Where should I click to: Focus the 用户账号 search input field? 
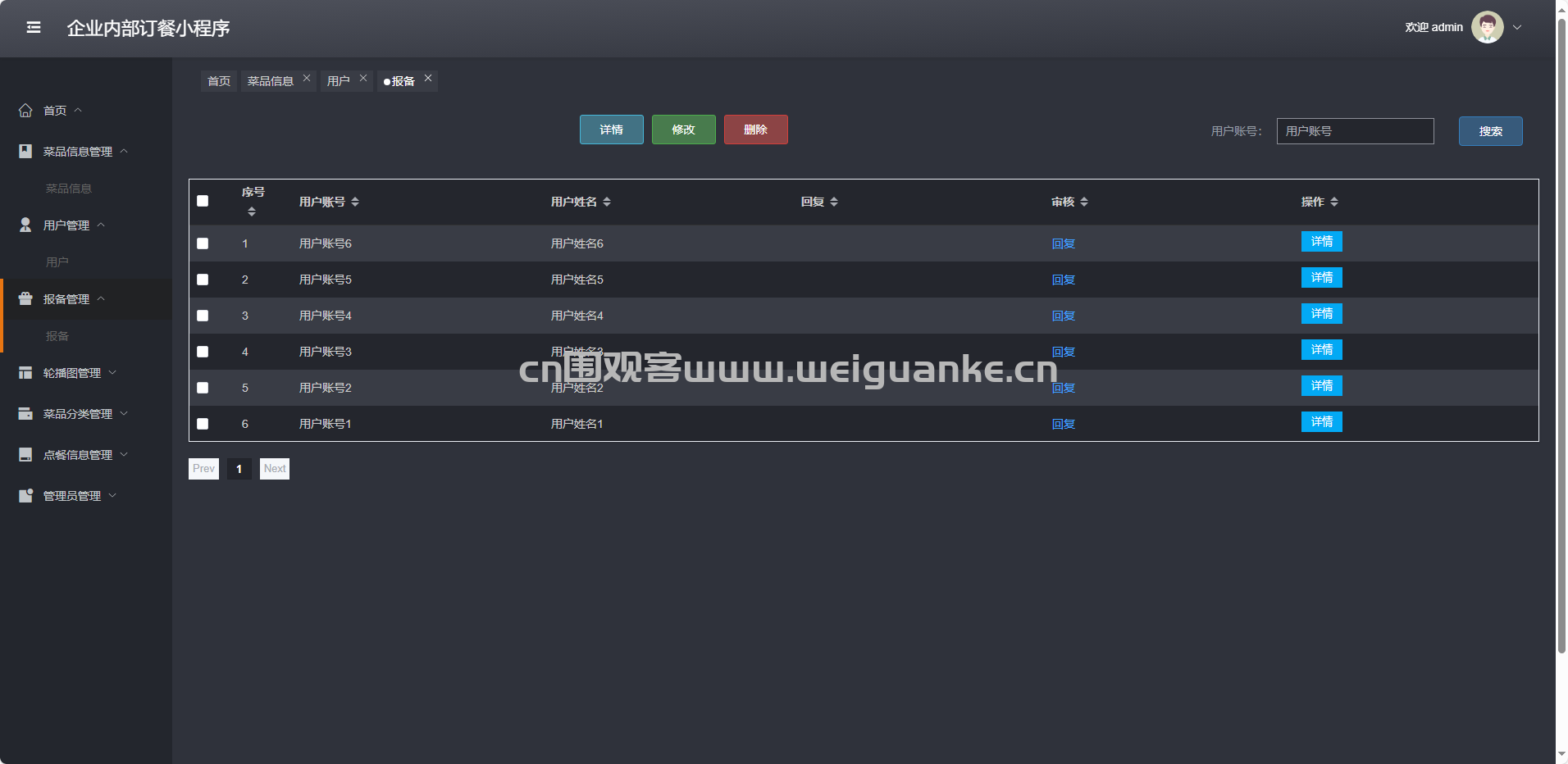pyautogui.click(x=1355, y=131)
